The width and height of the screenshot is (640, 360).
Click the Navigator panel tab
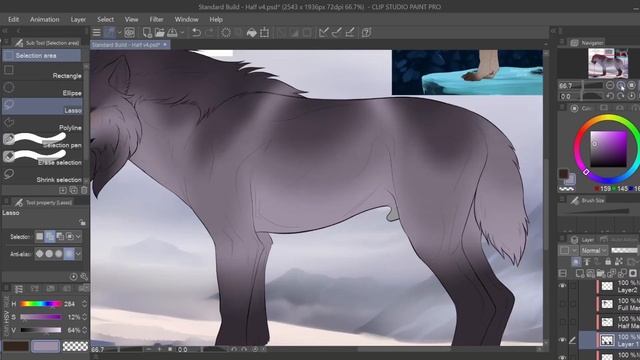tap(587, 42)
